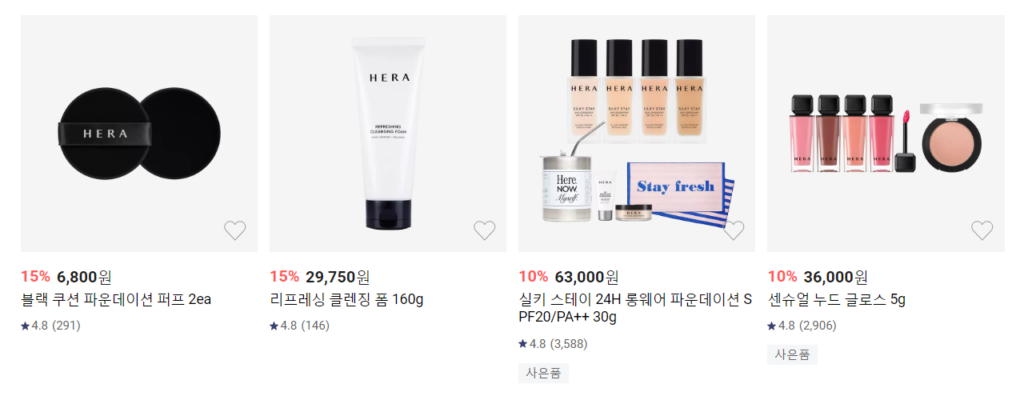The height and width of the screenshot is (408, 1024).
Task: Toggle wishlist heart on Sensual Nude Gloss
Action: click(982, 230)
